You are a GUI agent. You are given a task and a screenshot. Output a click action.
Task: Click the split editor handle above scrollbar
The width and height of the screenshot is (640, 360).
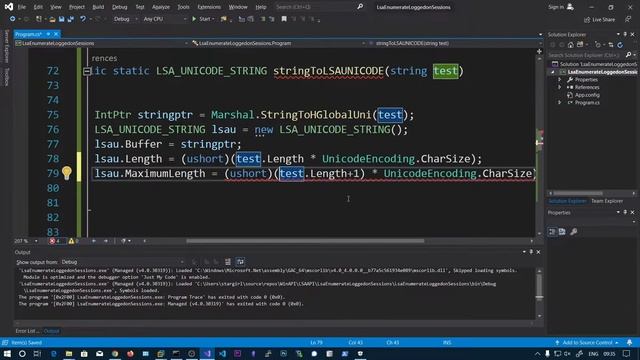tap(539, 51)
